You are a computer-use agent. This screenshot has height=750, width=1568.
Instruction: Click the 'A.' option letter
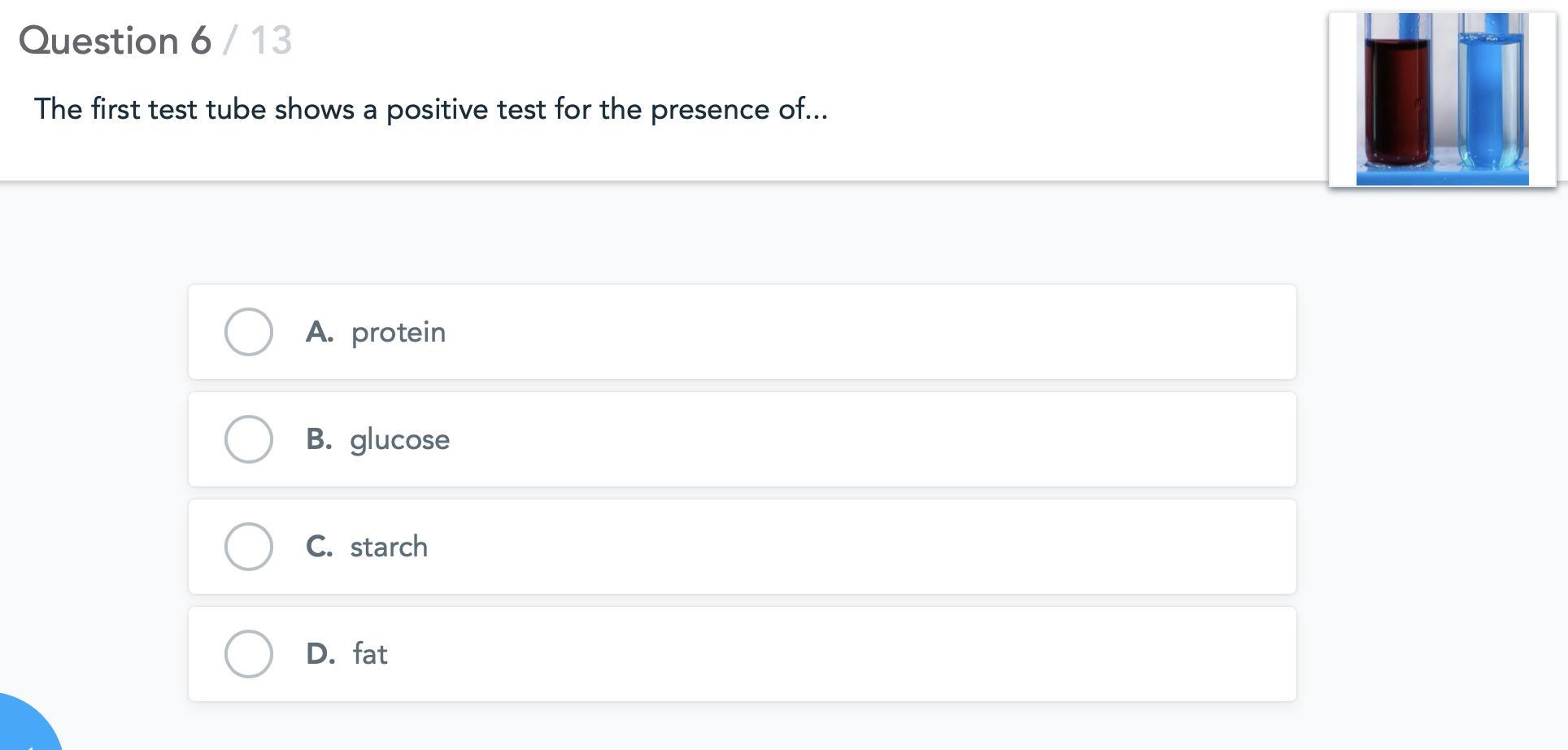pos(320,332)
